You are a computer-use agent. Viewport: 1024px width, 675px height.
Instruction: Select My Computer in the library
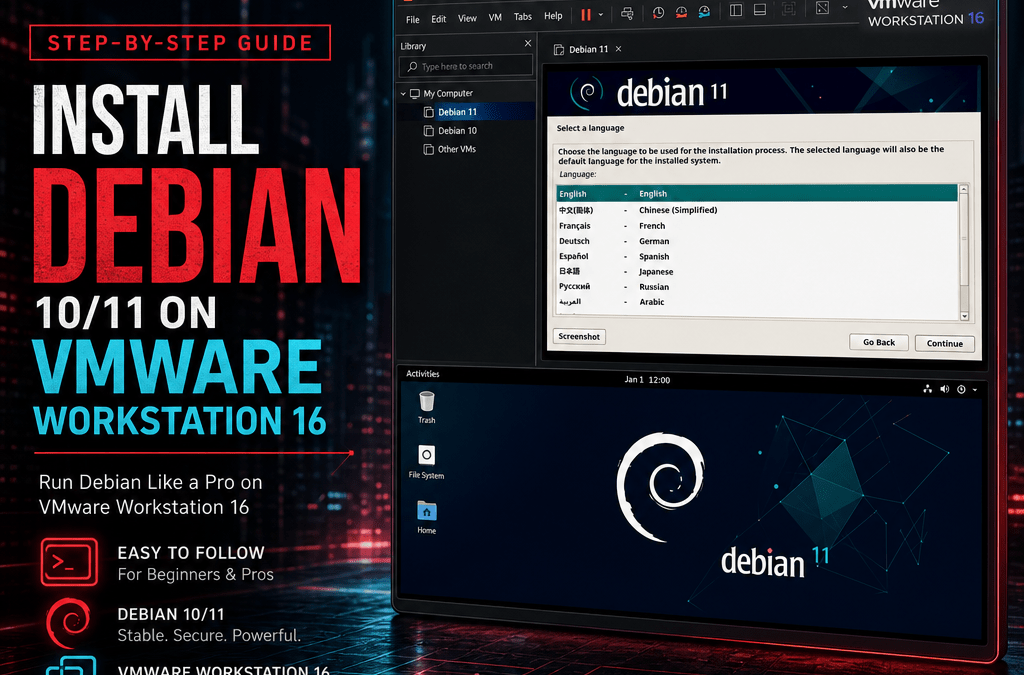tap(448, 93)
